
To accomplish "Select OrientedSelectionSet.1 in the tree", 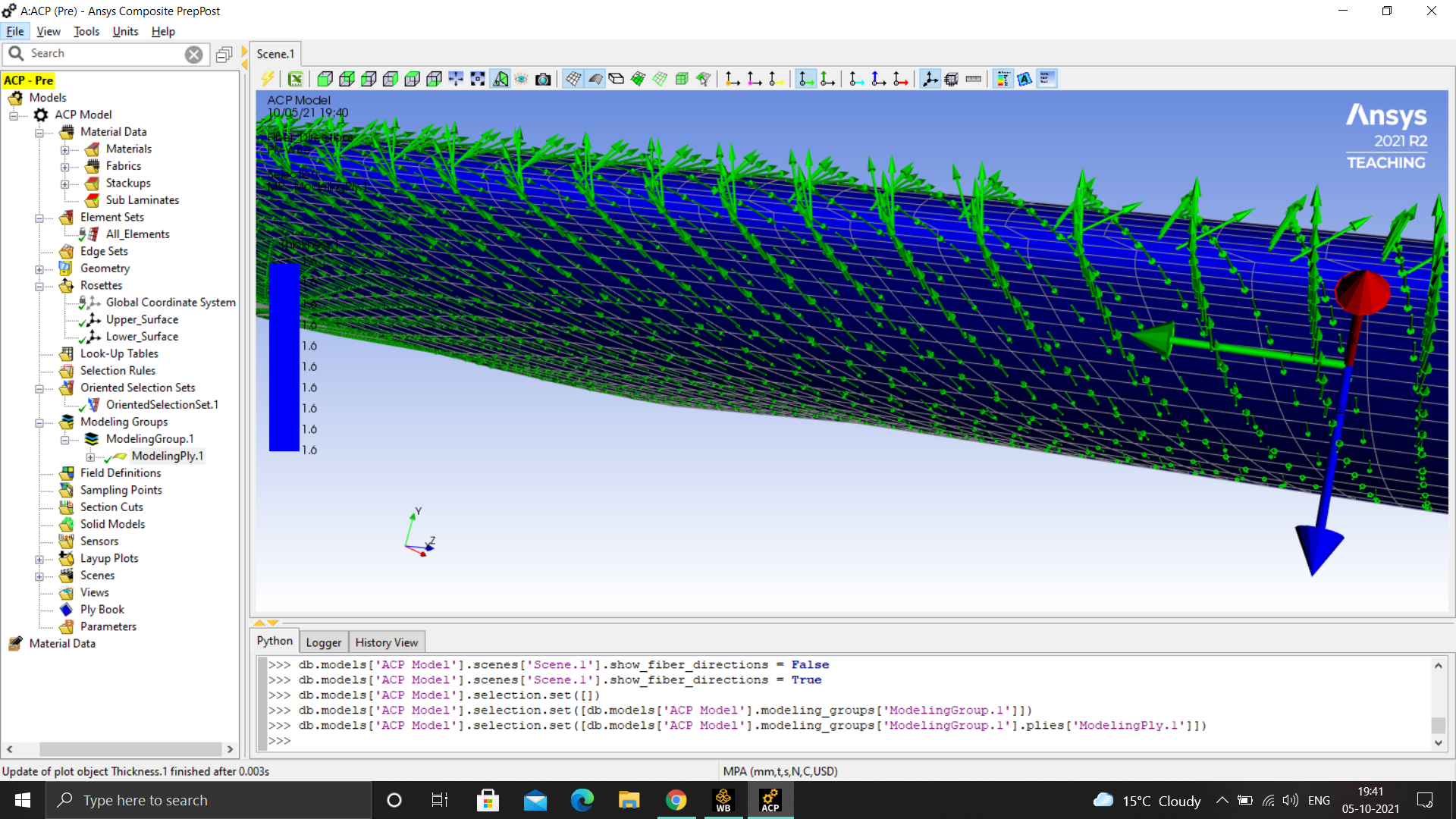I will pos(162,405).
